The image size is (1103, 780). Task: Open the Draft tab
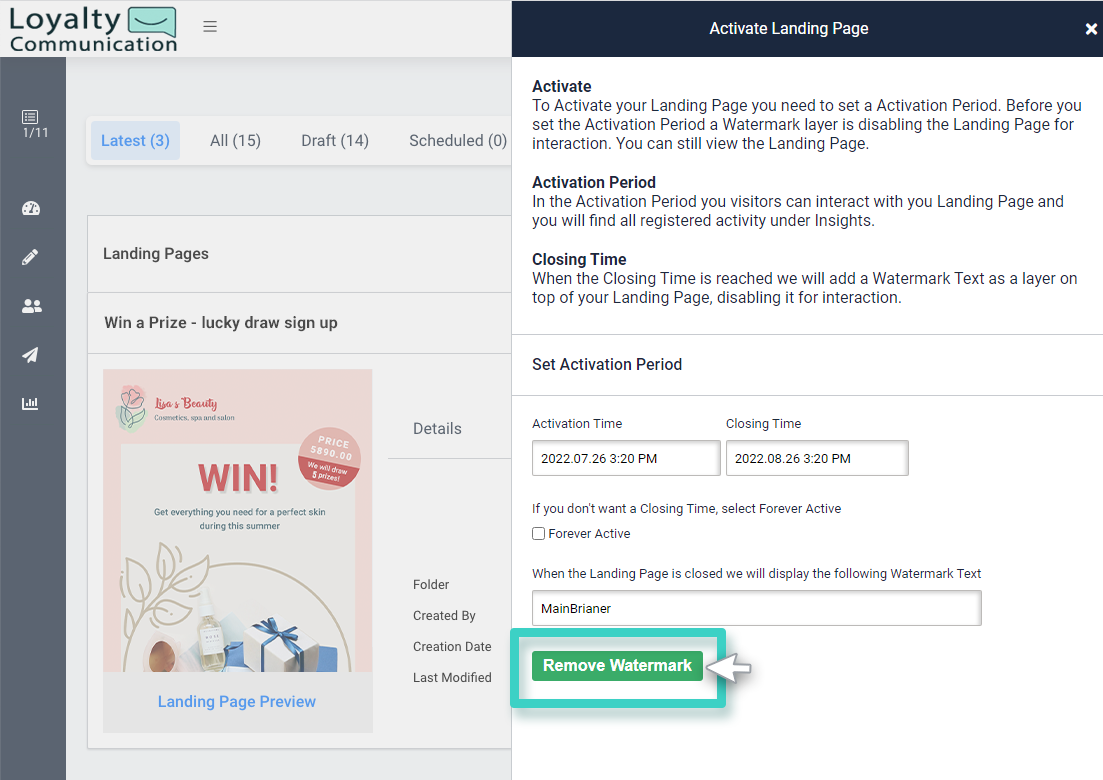point(334,140)
